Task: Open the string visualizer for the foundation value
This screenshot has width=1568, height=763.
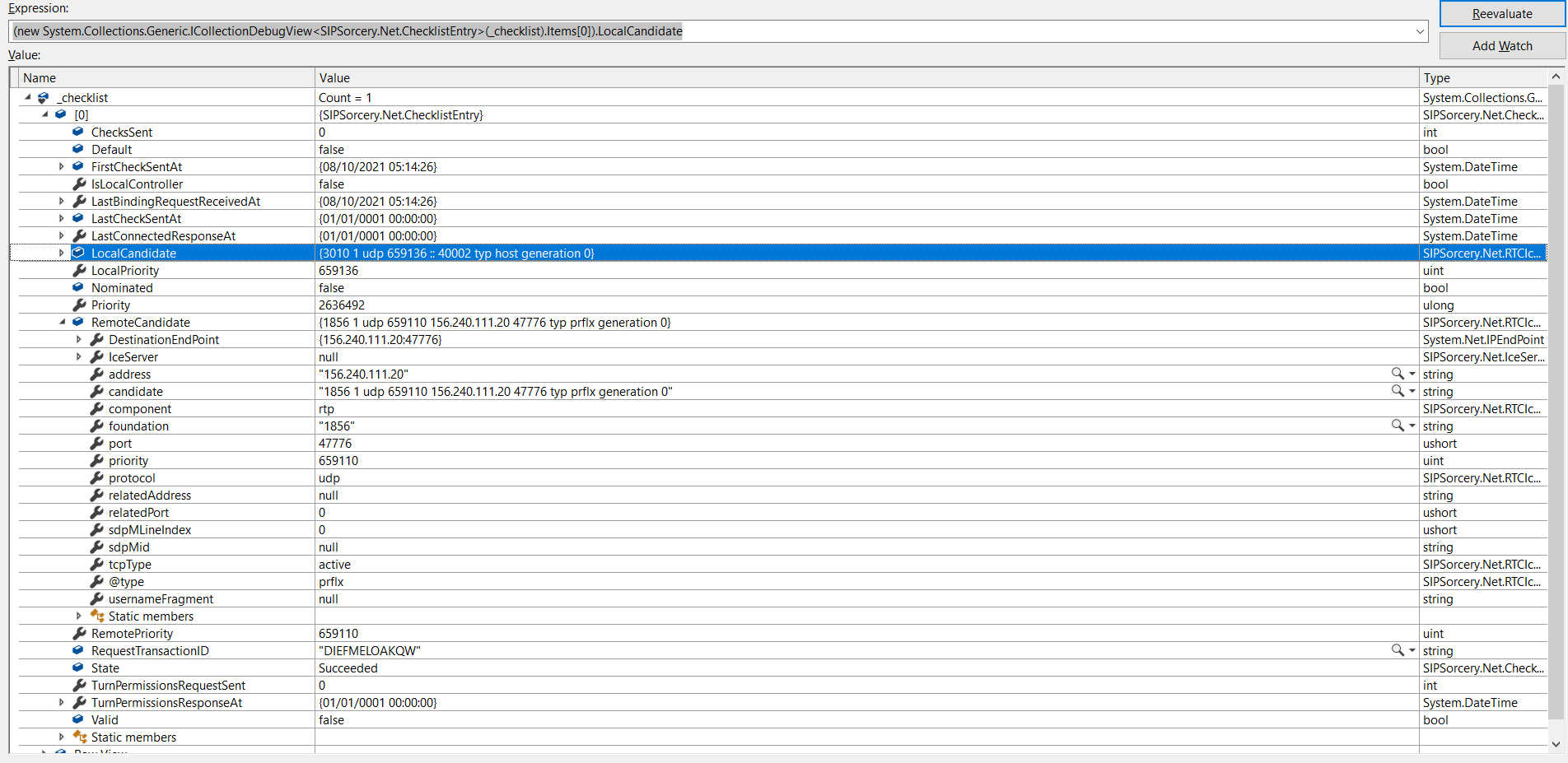Action: point(1398,426)
